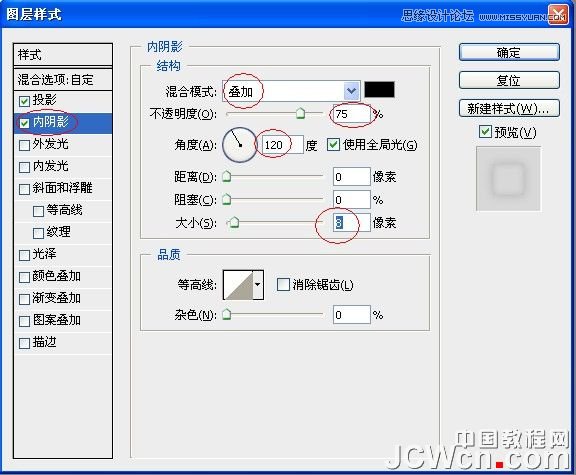Toggle the 预览 checkbox

(485, 132)
